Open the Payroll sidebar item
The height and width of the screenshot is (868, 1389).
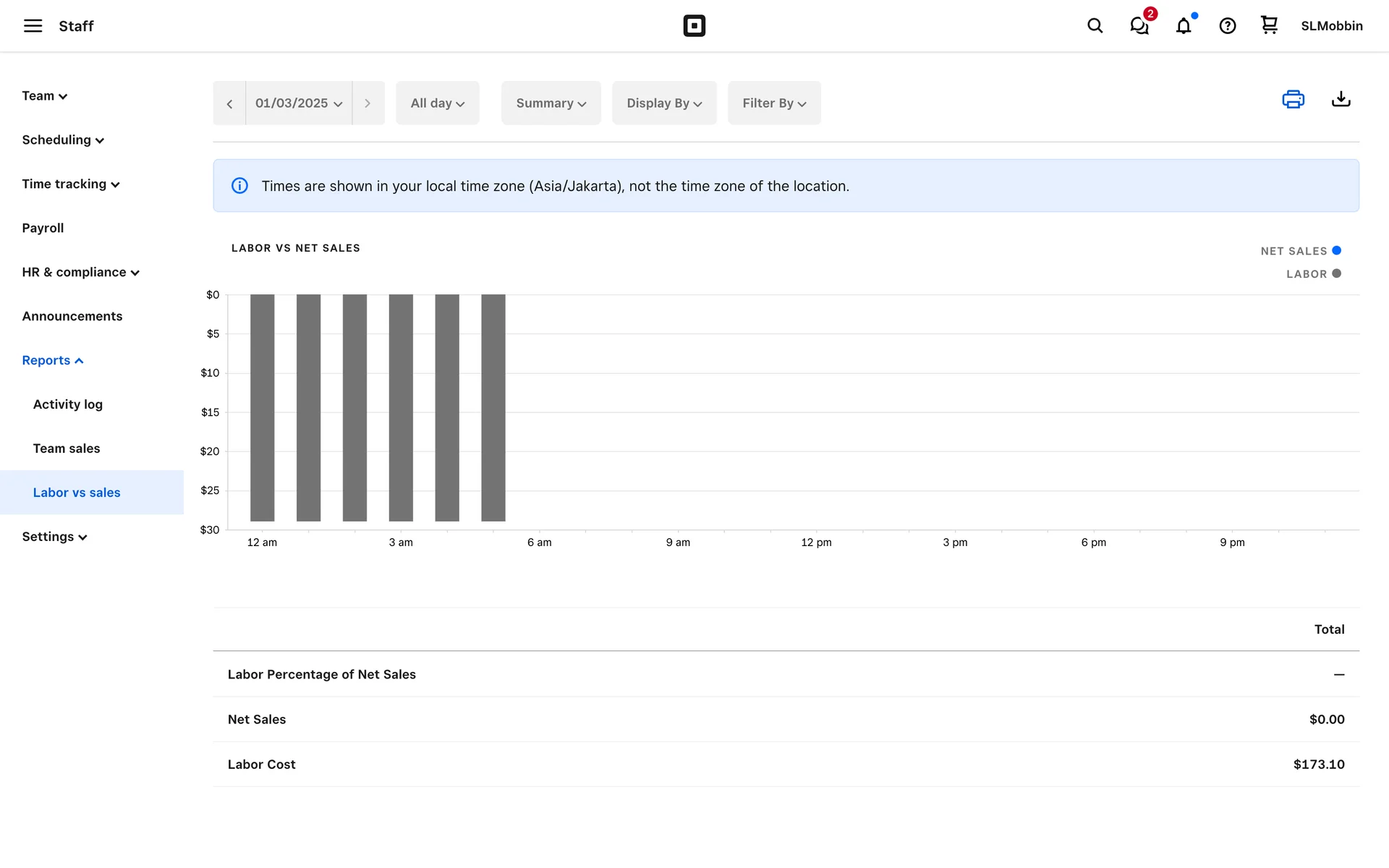tap(43, 228)
